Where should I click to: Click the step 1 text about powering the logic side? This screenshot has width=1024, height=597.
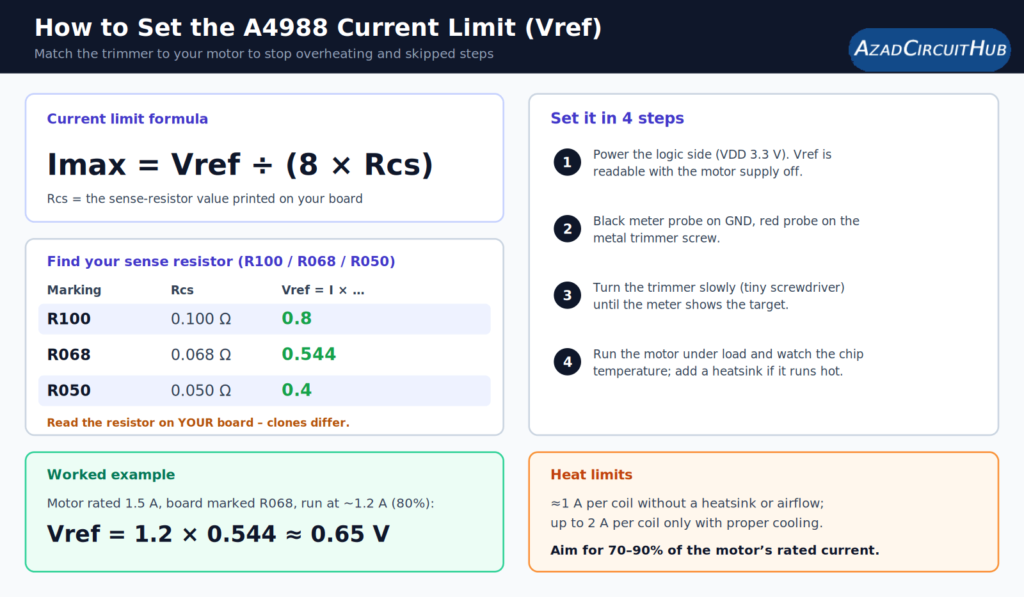click(x=712, y=163)
